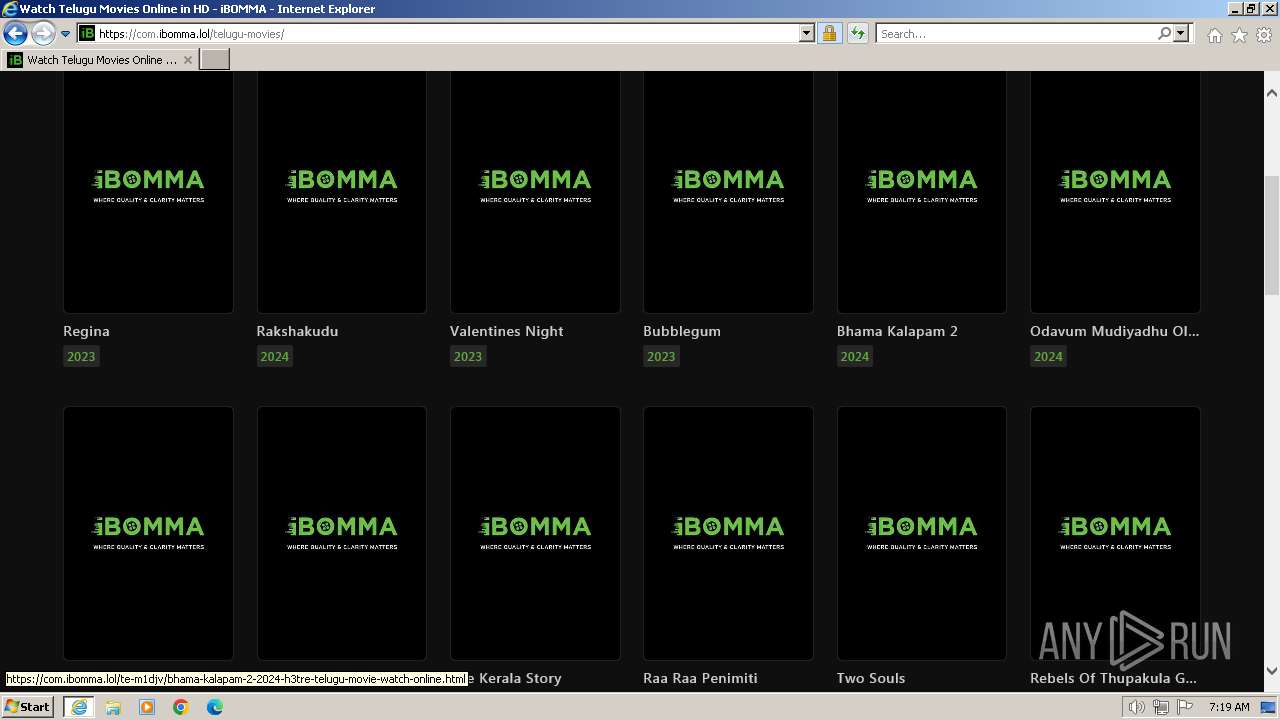Click the Two Souls title link
The width and height of the screenshot is (1280, 720).
click(x=871, y=678)
